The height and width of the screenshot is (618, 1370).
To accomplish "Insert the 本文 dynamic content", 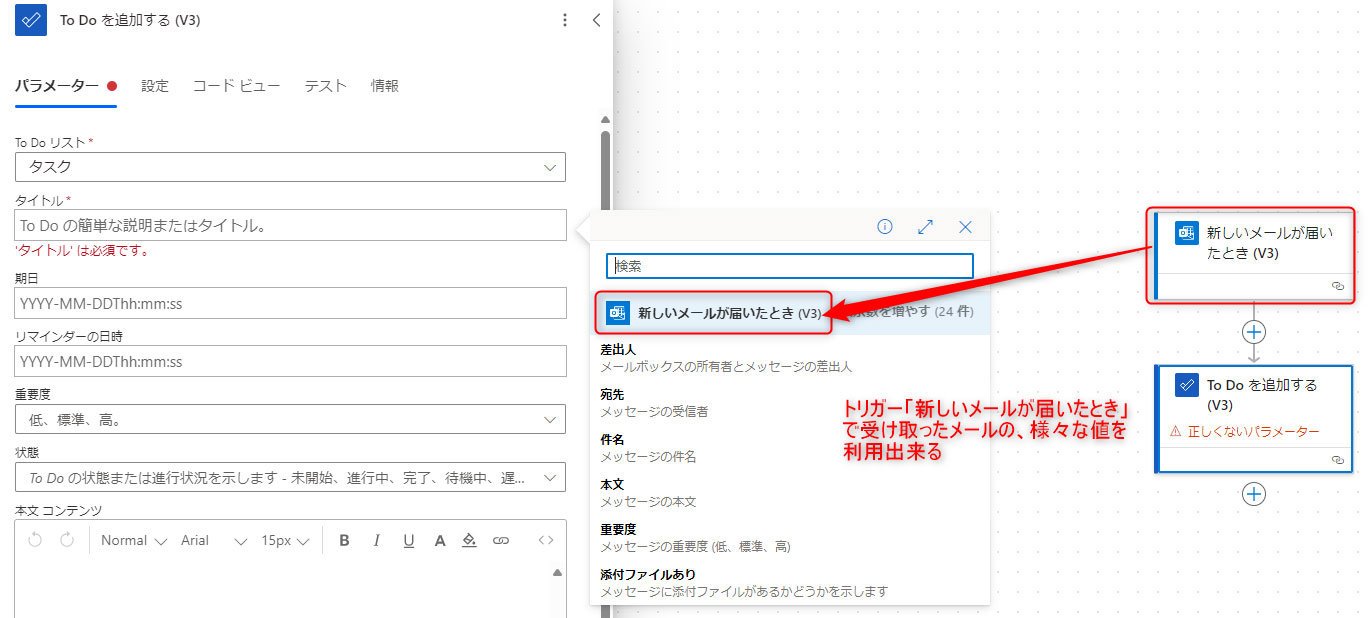I will (790, 493).
